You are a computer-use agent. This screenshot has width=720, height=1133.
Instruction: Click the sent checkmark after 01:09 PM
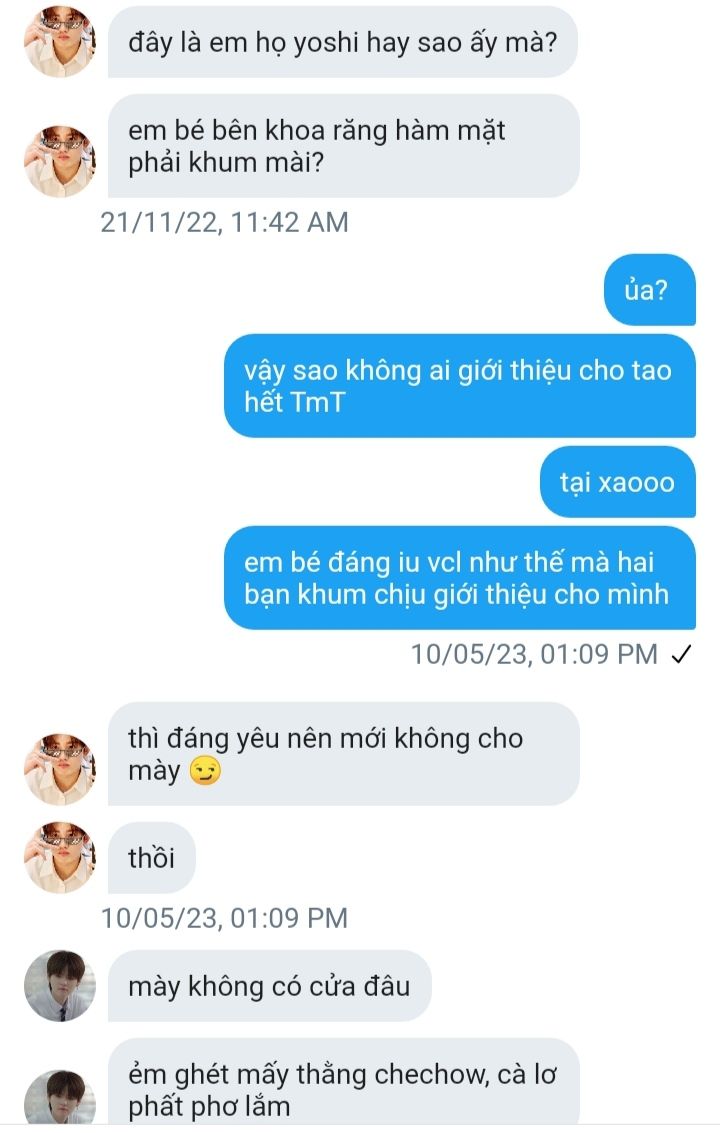pyautogui.click(x=681, y=655)
